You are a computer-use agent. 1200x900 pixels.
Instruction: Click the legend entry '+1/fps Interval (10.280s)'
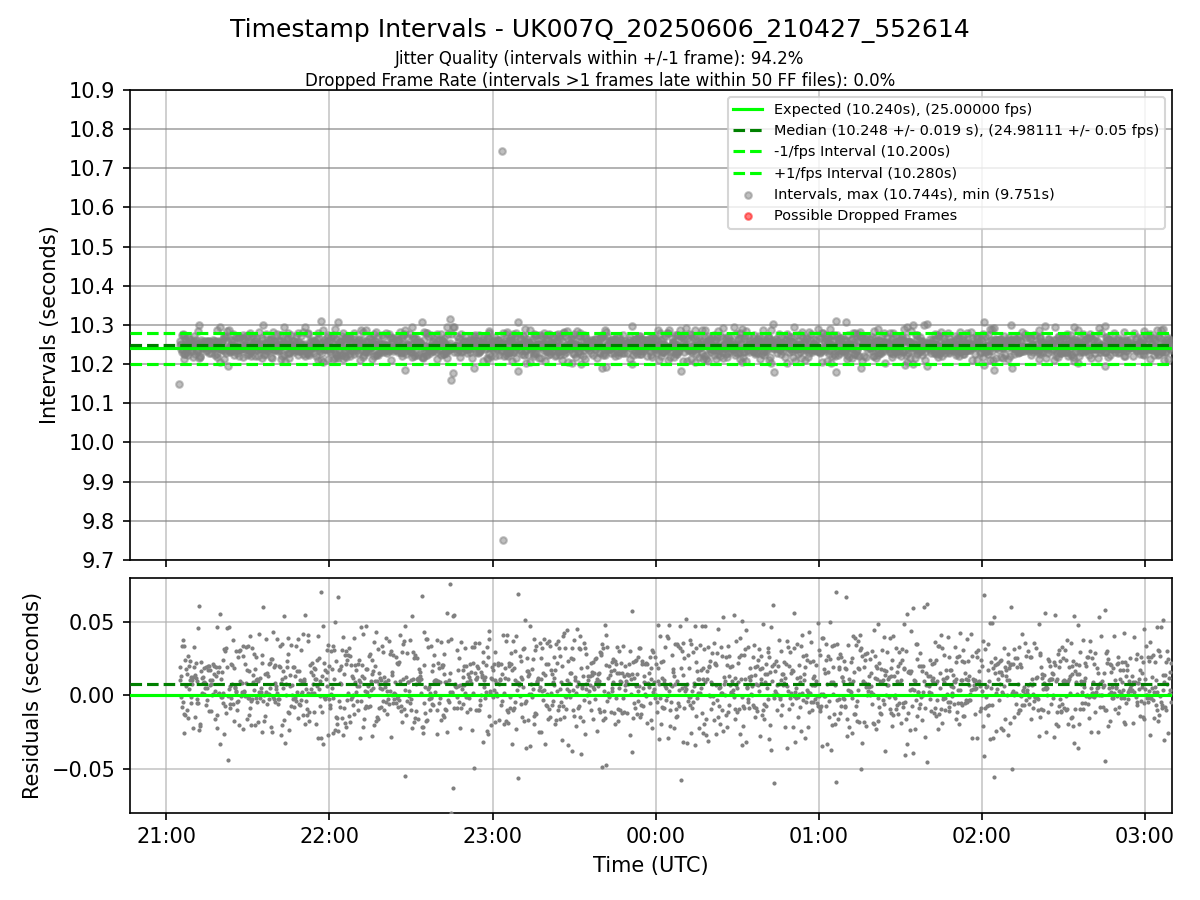(865, 173)
